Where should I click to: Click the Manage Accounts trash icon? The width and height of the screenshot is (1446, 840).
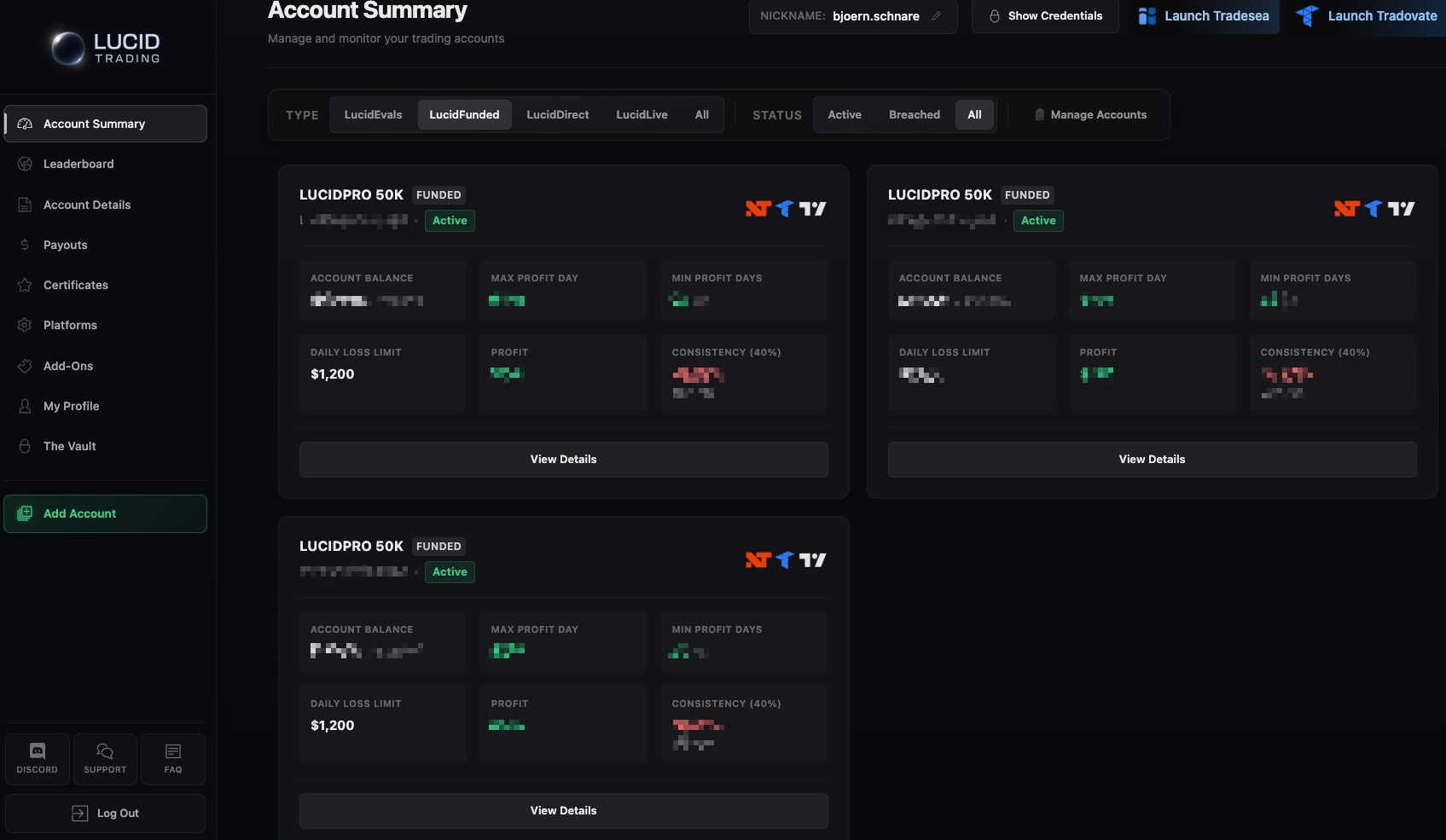(1039, 114)
